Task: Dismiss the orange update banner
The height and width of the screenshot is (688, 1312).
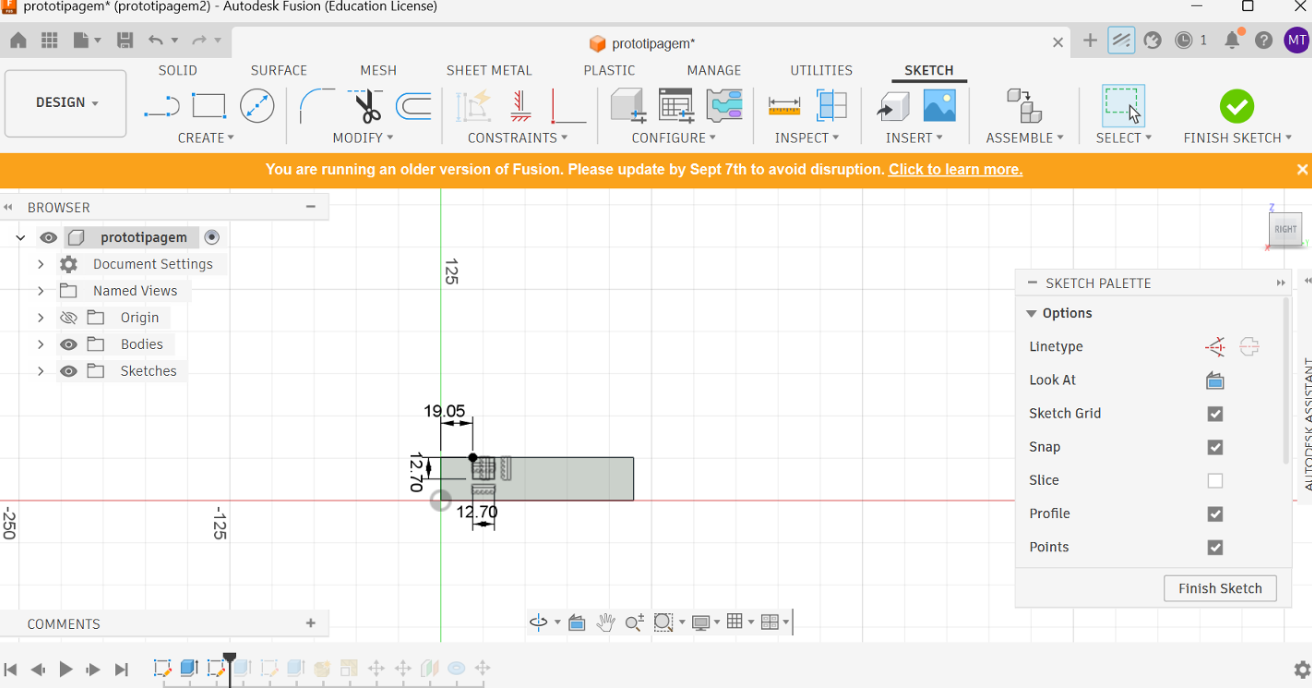Action: tap(1302, 170)
